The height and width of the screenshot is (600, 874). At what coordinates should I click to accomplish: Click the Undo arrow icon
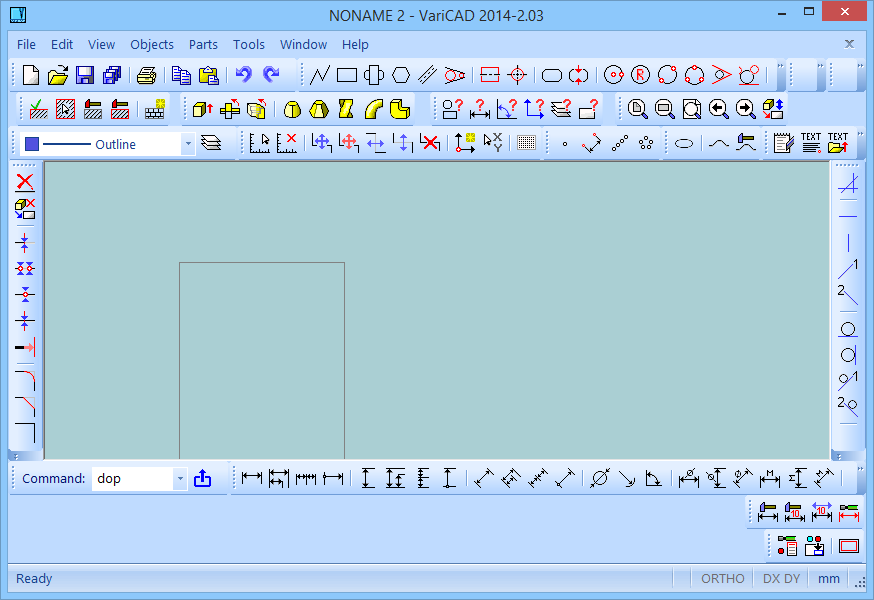tap(244, 75)
